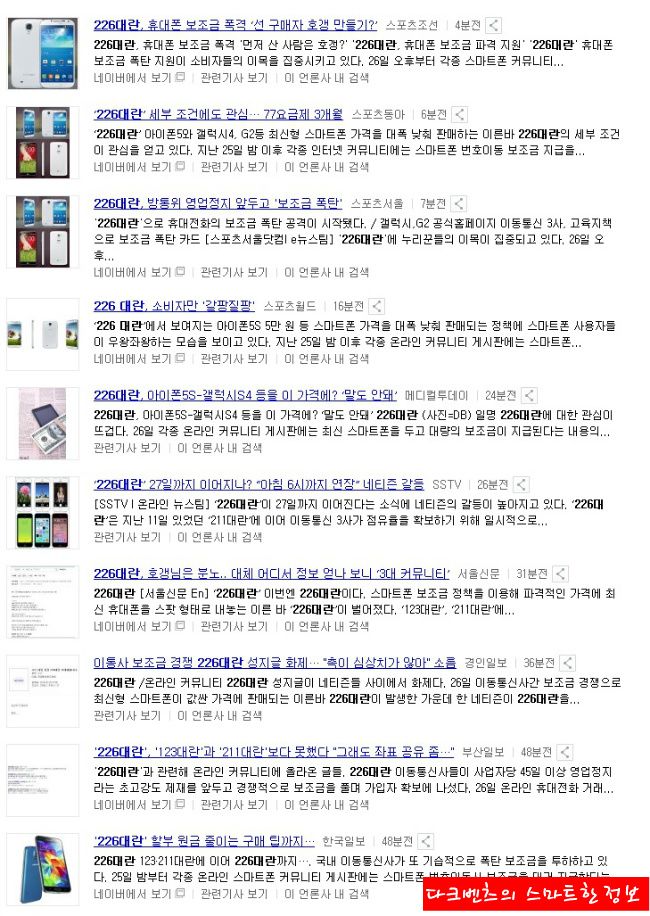
Task: Open headline '226 대란, 소비자만 갈팡질팡'
Action: click(174, 306)
